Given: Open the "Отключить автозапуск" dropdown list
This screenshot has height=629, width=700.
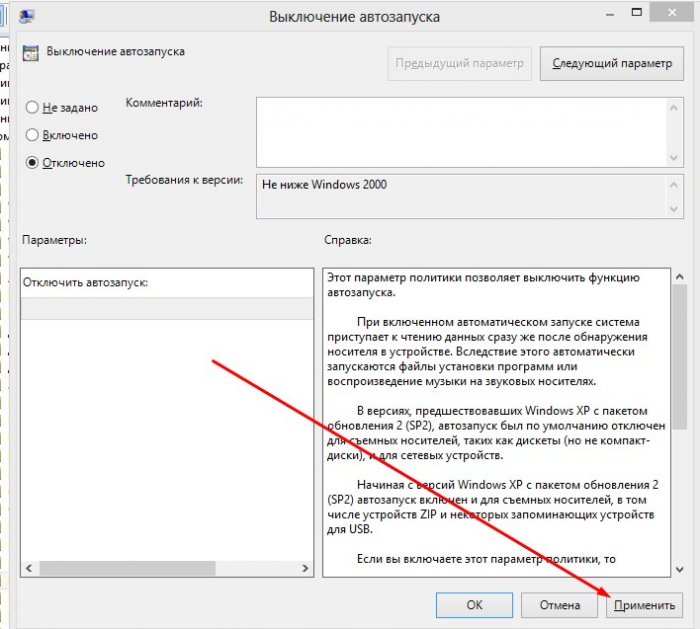Looking at the screenshot, I should click(x=167, y=309).
